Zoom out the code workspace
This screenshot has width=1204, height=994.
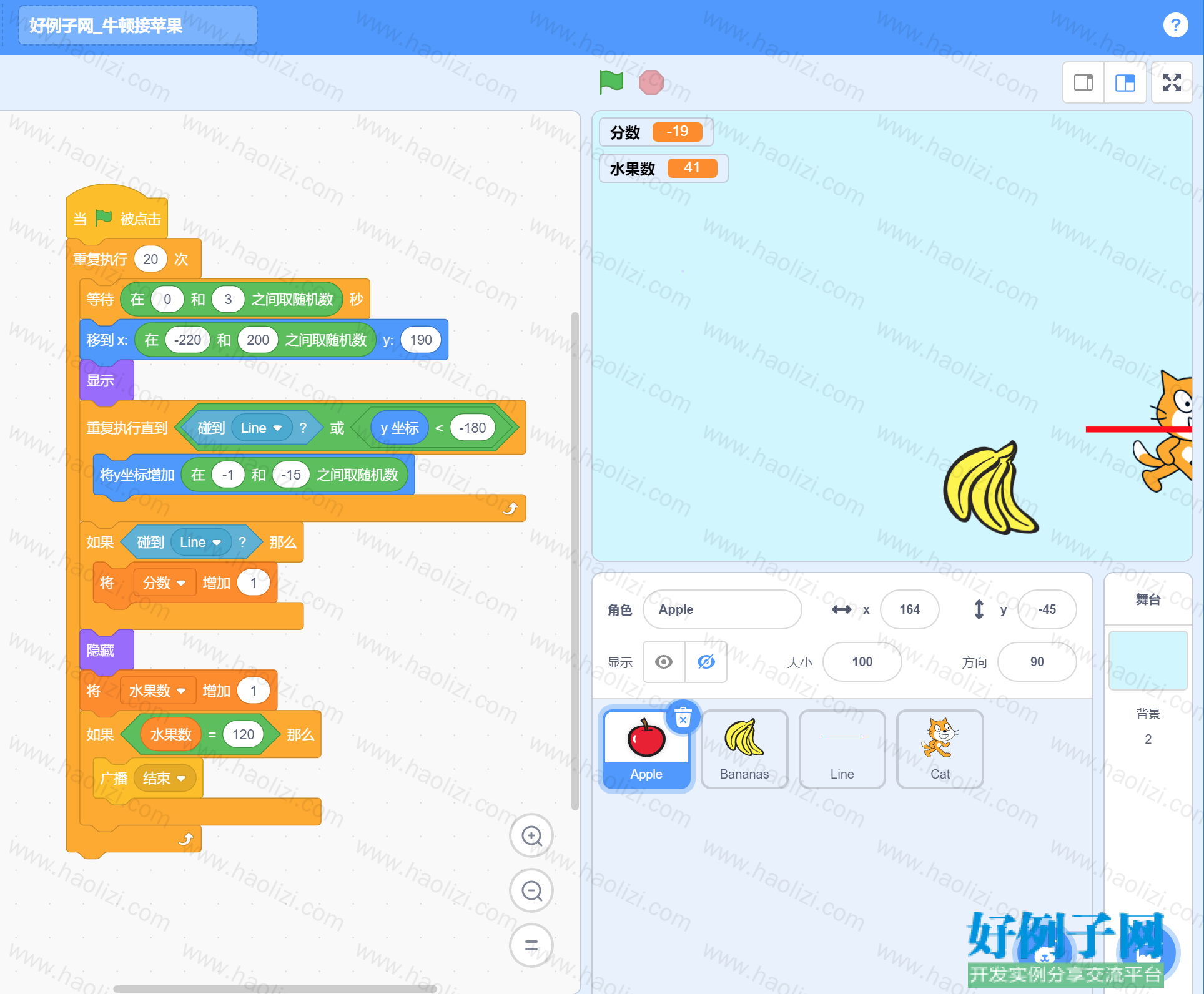coord(531,890)
